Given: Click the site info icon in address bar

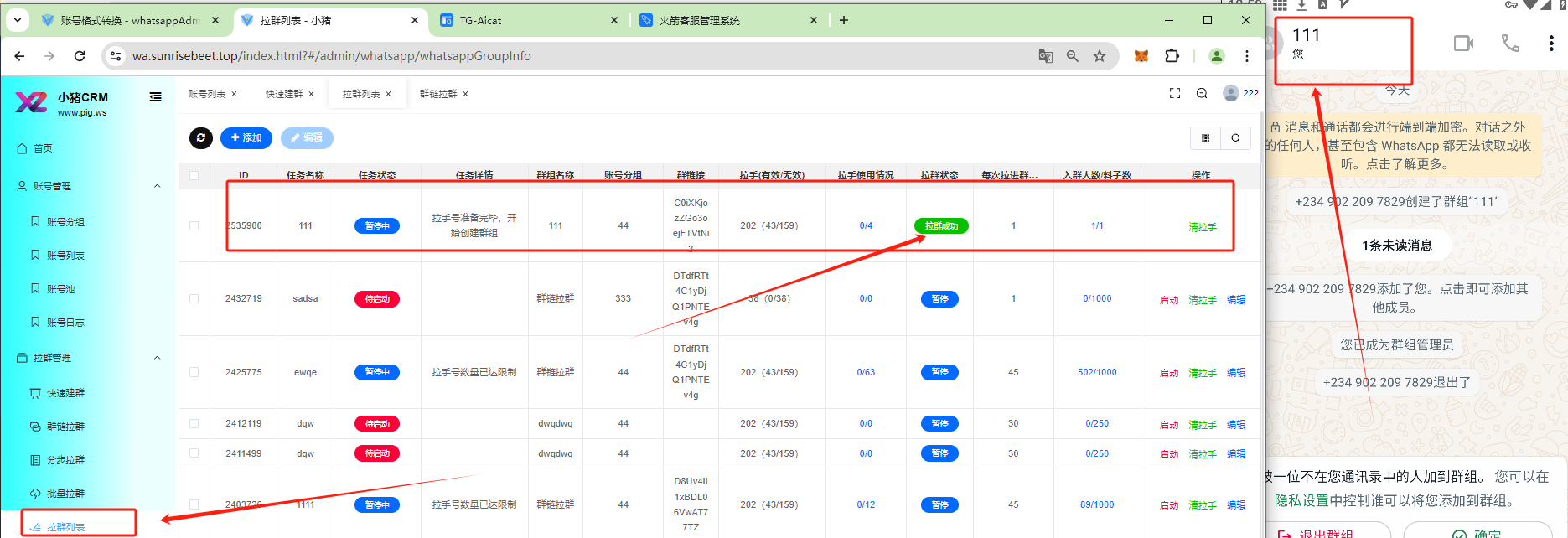Looking at the screenshot, I should (116, 56).
